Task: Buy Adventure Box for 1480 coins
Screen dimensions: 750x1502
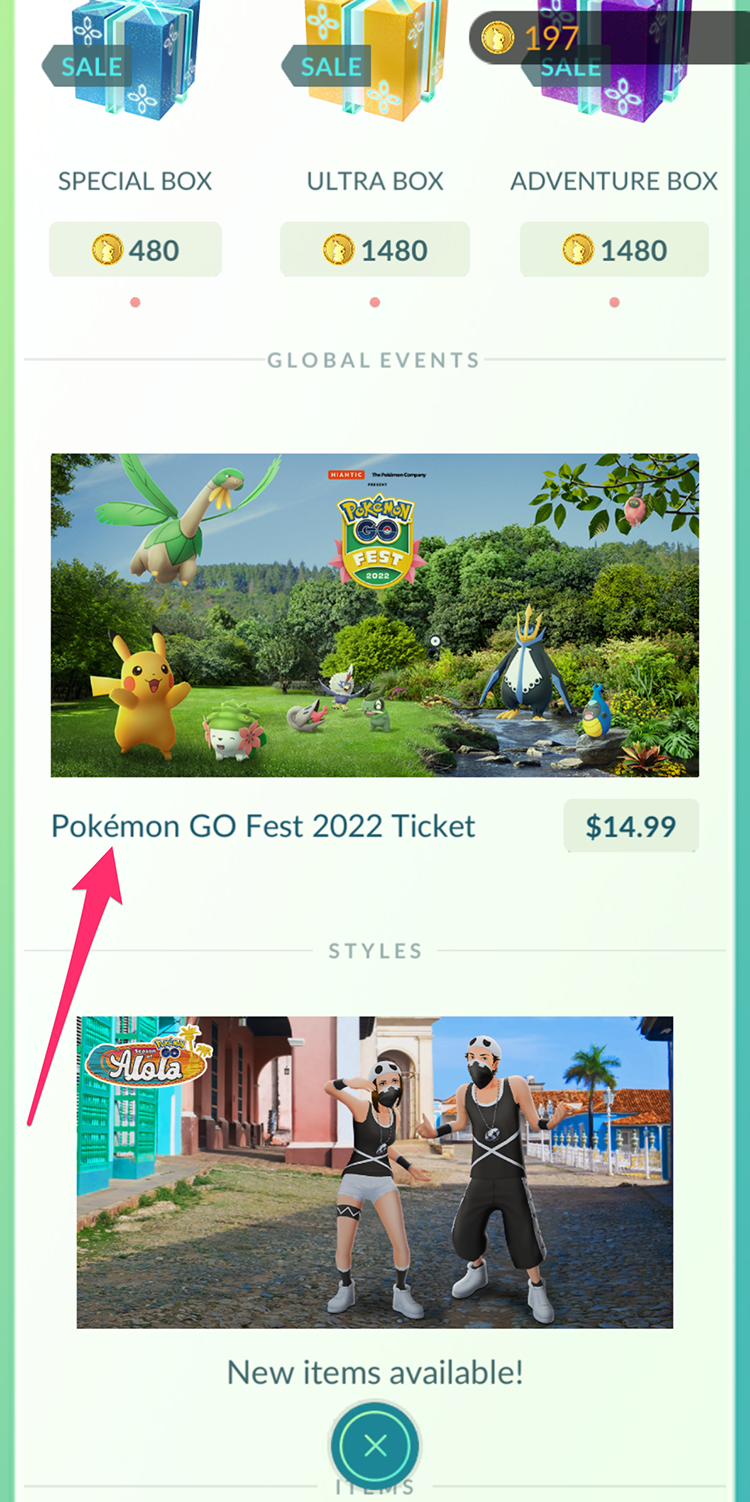Action: pos(614,249)
